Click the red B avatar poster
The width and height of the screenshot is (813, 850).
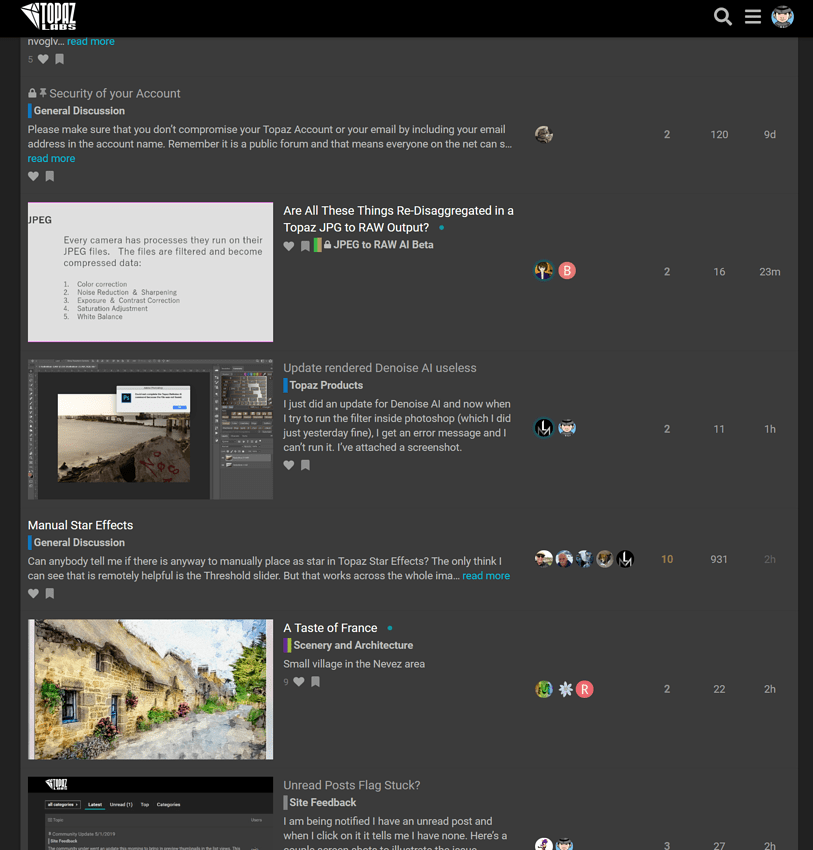[x=567, y=271]
